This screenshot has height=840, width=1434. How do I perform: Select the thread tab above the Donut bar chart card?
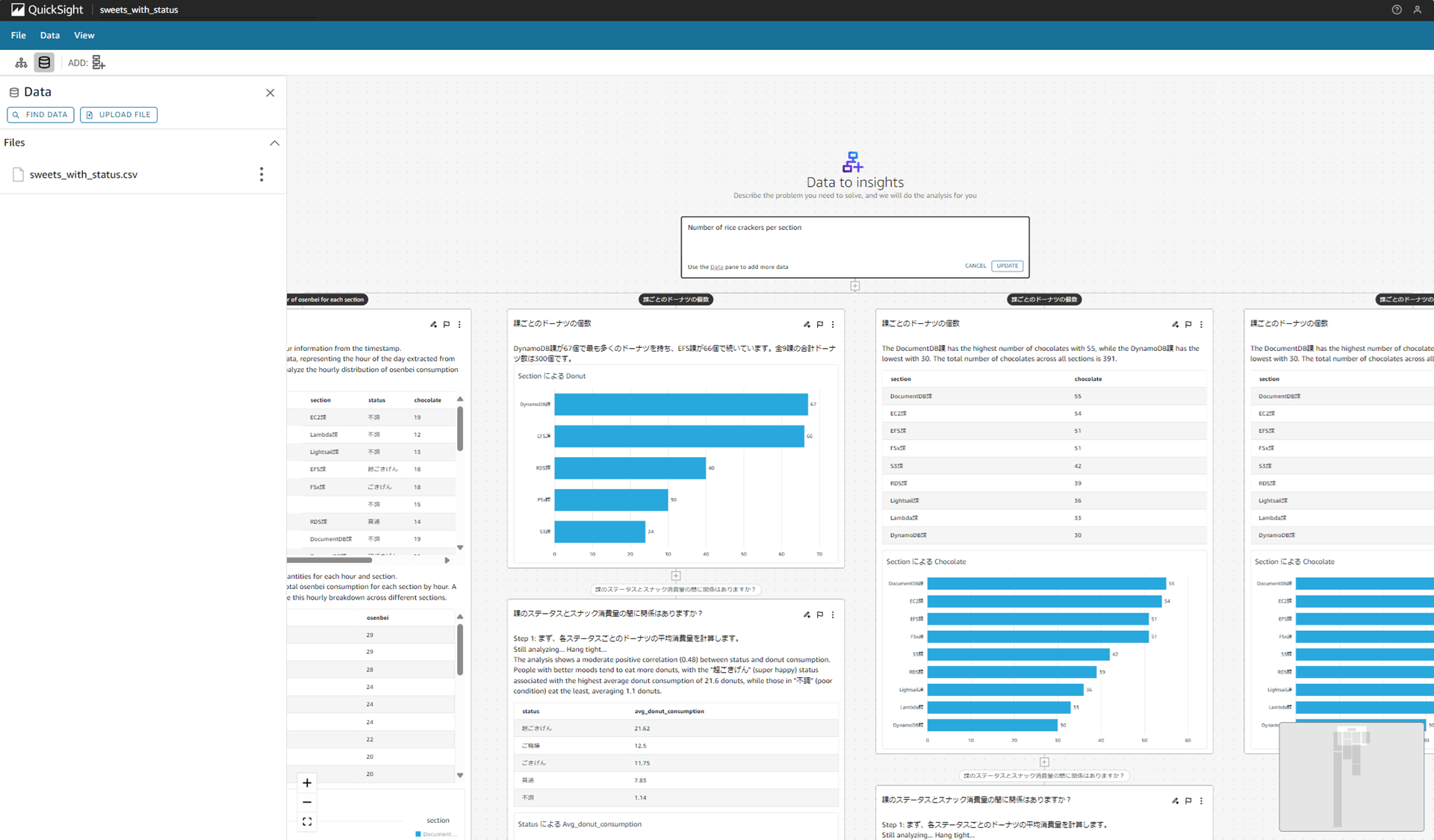pos(676,299)
